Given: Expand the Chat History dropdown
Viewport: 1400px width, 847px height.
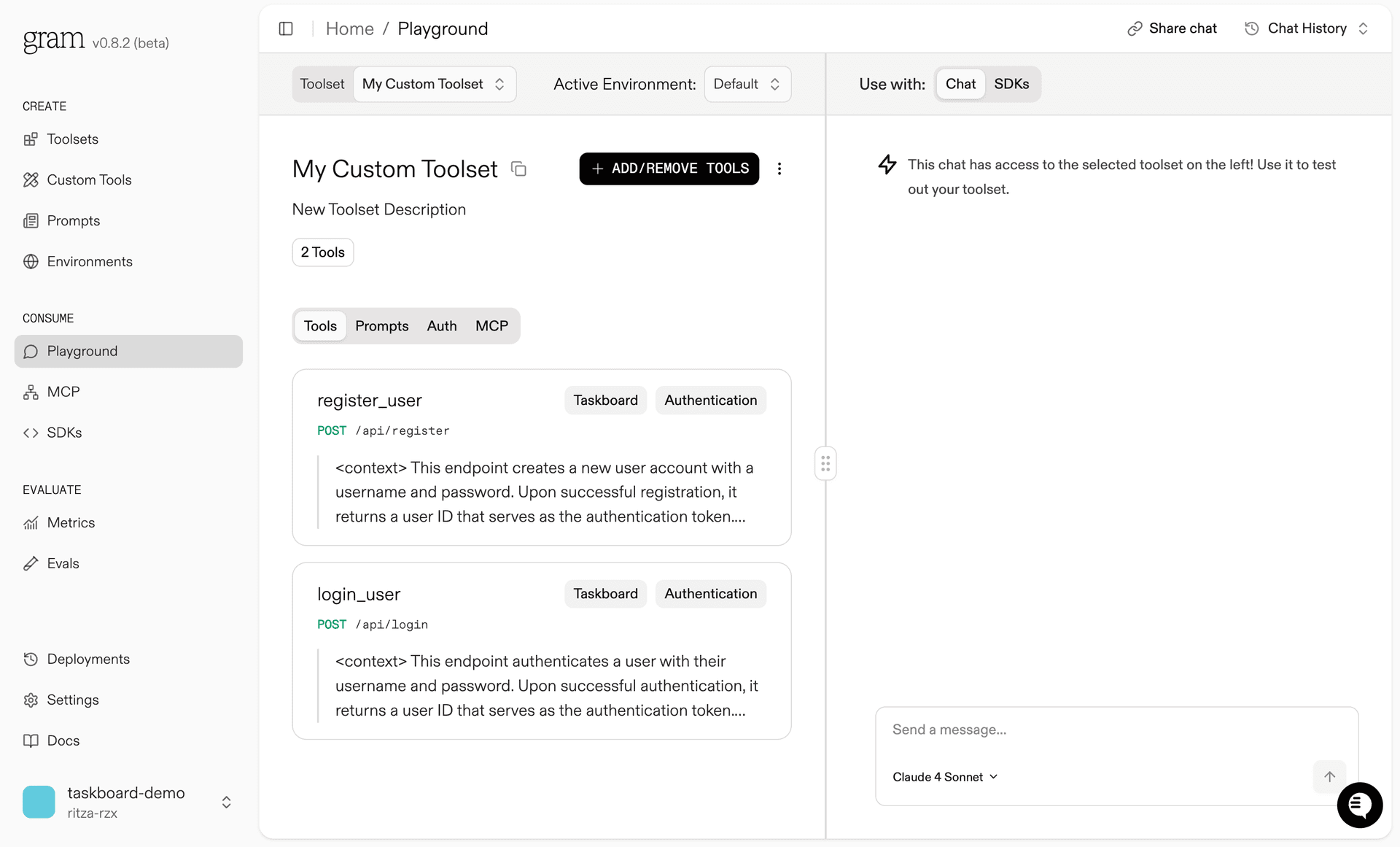Looking at the screenshot, I should point(1307,28).
